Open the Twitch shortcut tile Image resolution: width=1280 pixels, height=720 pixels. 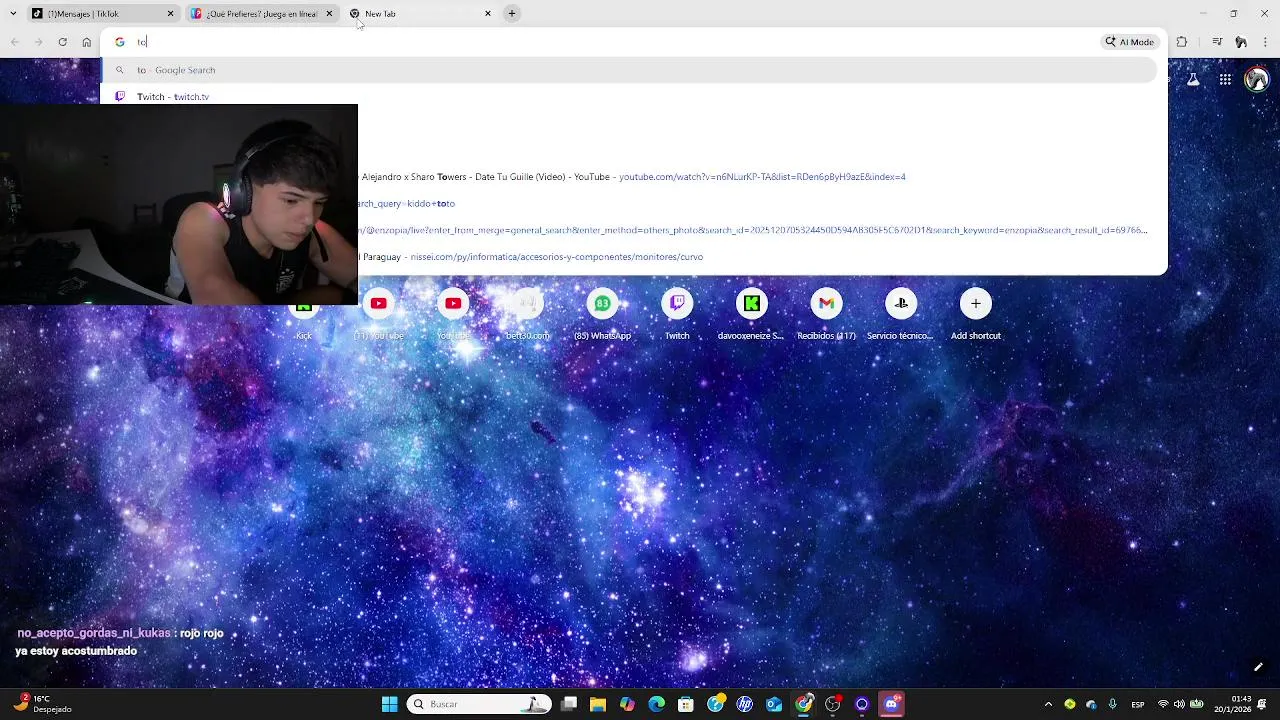677,315
